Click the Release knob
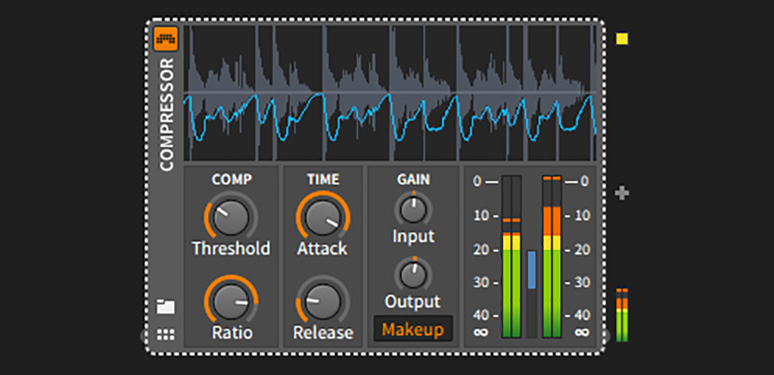The width and height of the screenshot is (774, 375). click(x=323, y=301)
